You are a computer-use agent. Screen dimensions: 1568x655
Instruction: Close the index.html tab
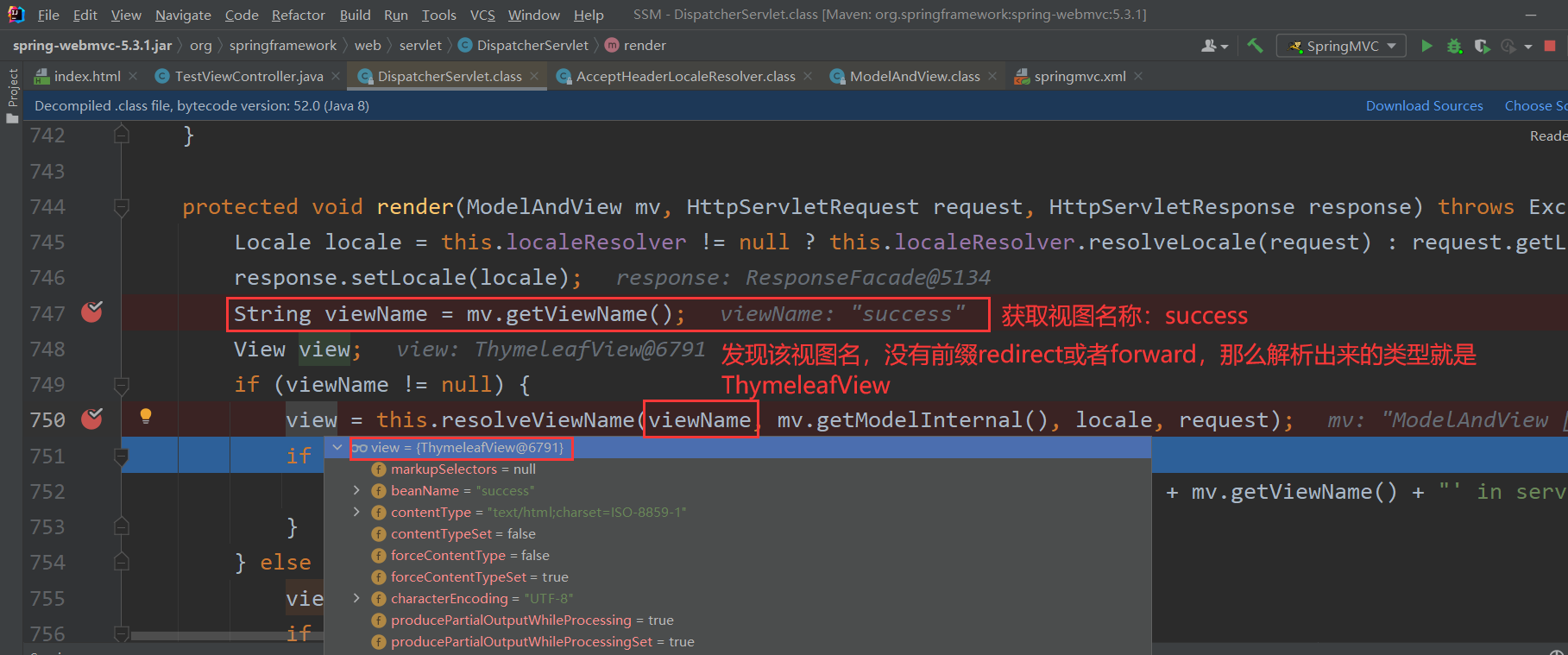pos(133,76)
